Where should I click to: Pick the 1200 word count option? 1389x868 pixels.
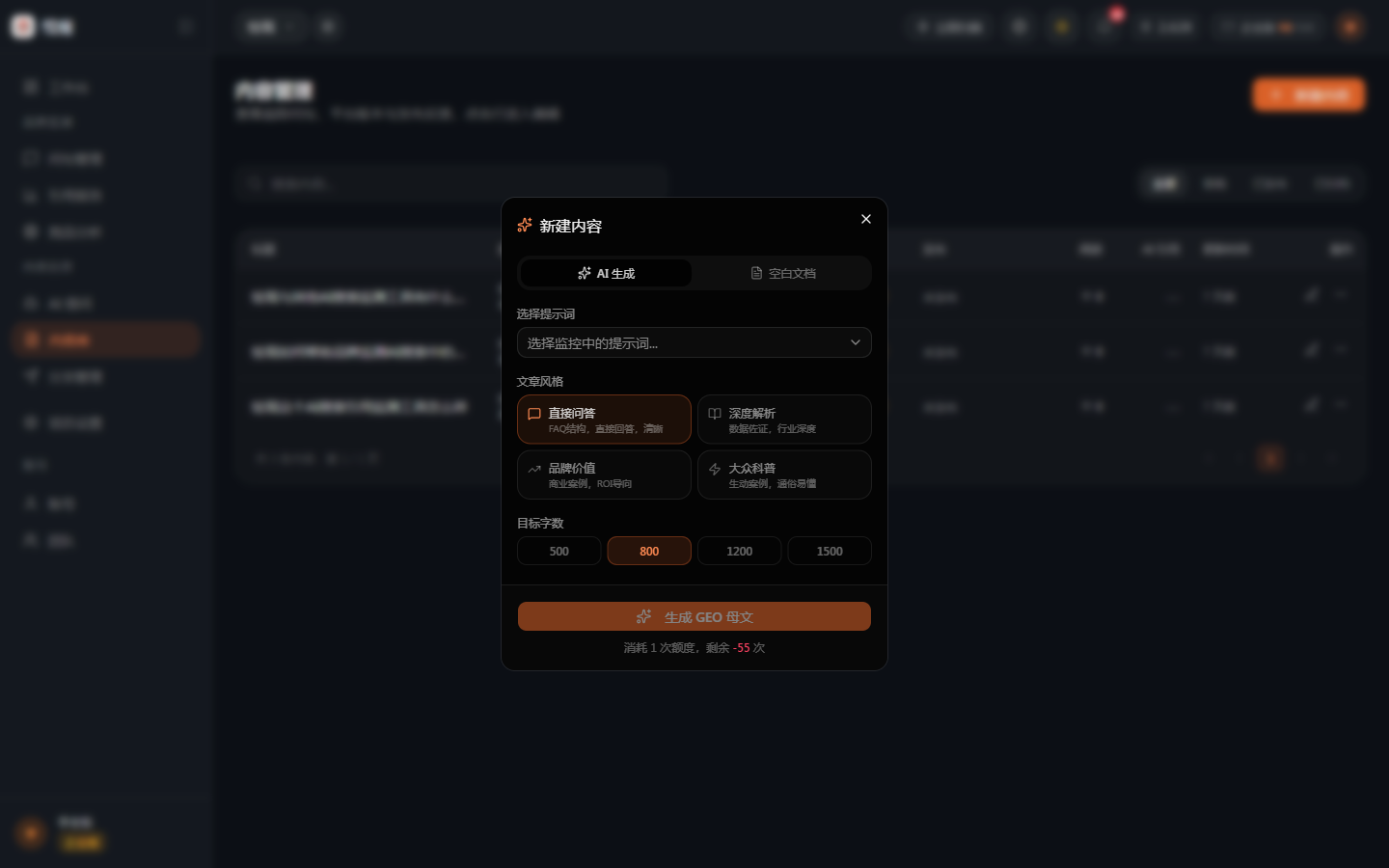740,551
